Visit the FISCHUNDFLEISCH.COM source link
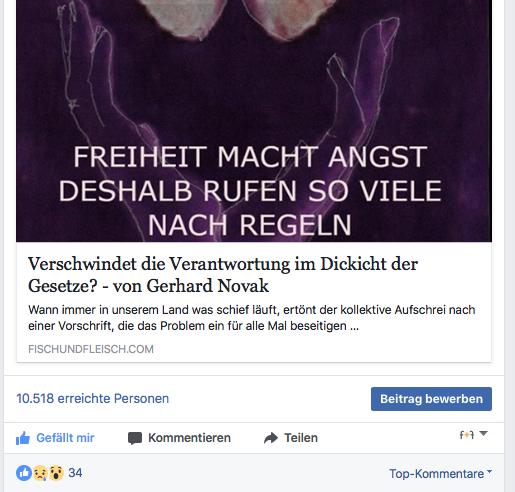 coord(91,349)
